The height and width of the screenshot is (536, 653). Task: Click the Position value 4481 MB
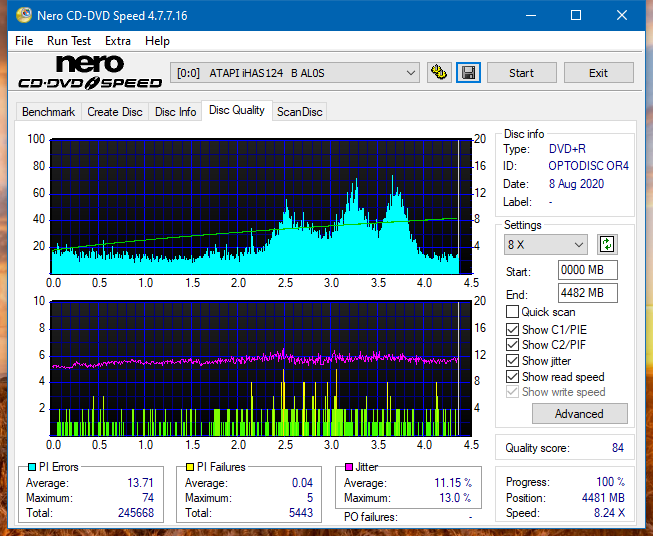click(x=603, y=498)
